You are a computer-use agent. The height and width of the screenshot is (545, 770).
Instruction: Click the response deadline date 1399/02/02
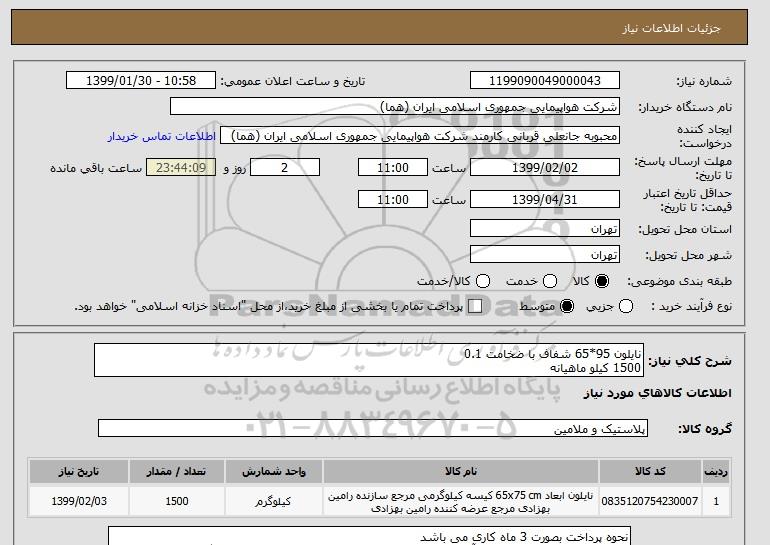tap(545, 167)
